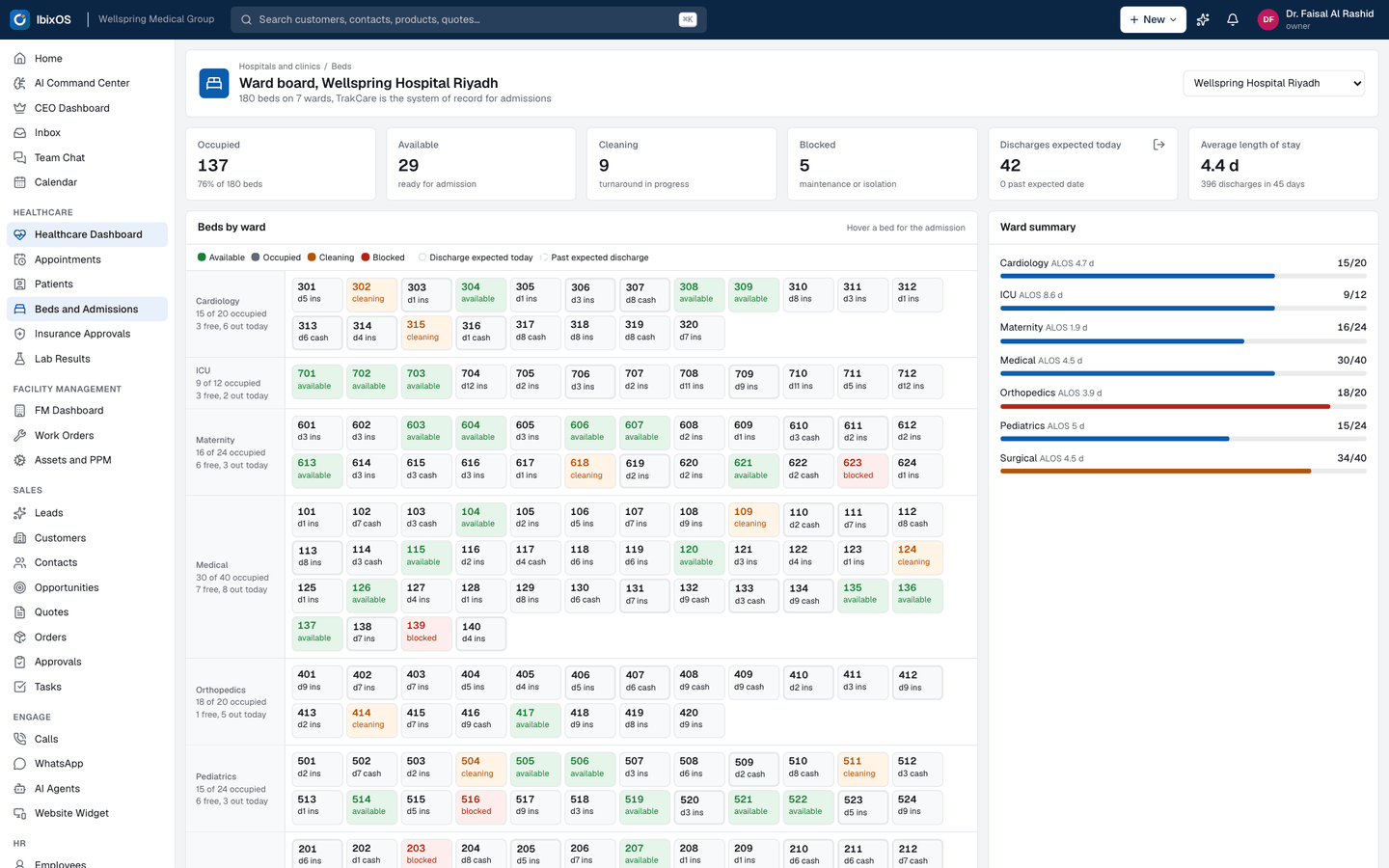1389x868 pixels.
Task: Click the Orders box icon
Action: tap(19, 637)
